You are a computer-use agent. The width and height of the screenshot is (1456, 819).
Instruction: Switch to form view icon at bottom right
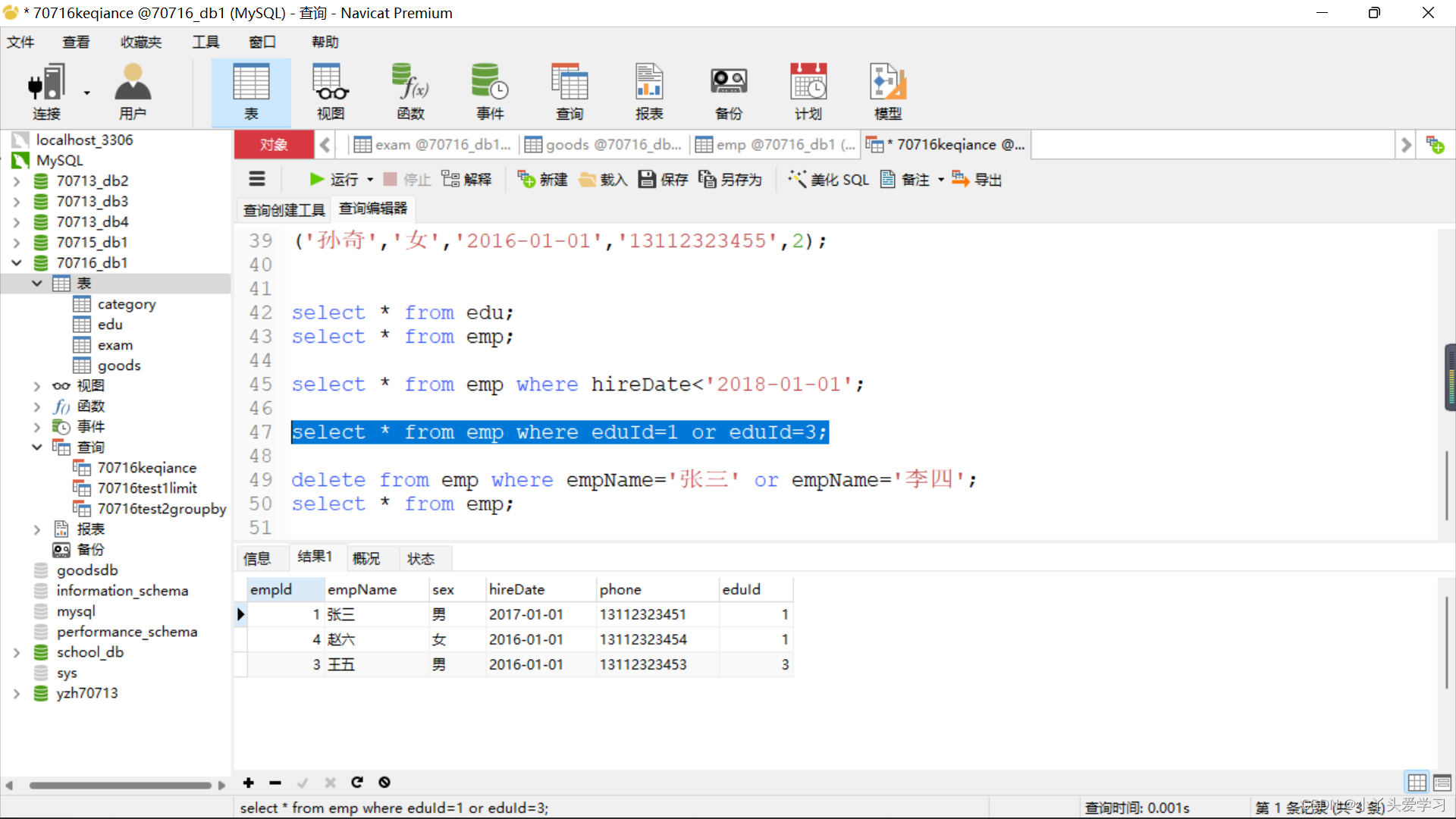point(1442,782)
